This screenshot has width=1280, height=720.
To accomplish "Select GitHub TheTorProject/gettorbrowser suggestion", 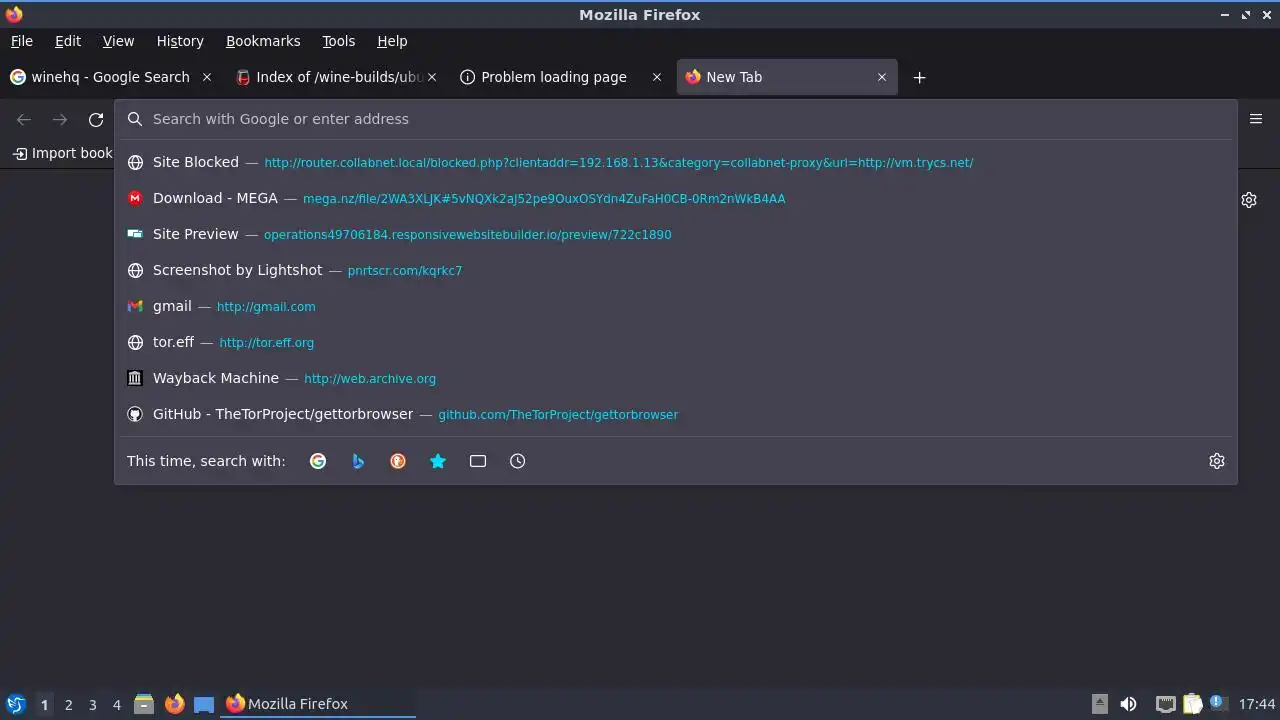I will click(x=676, y=414).
